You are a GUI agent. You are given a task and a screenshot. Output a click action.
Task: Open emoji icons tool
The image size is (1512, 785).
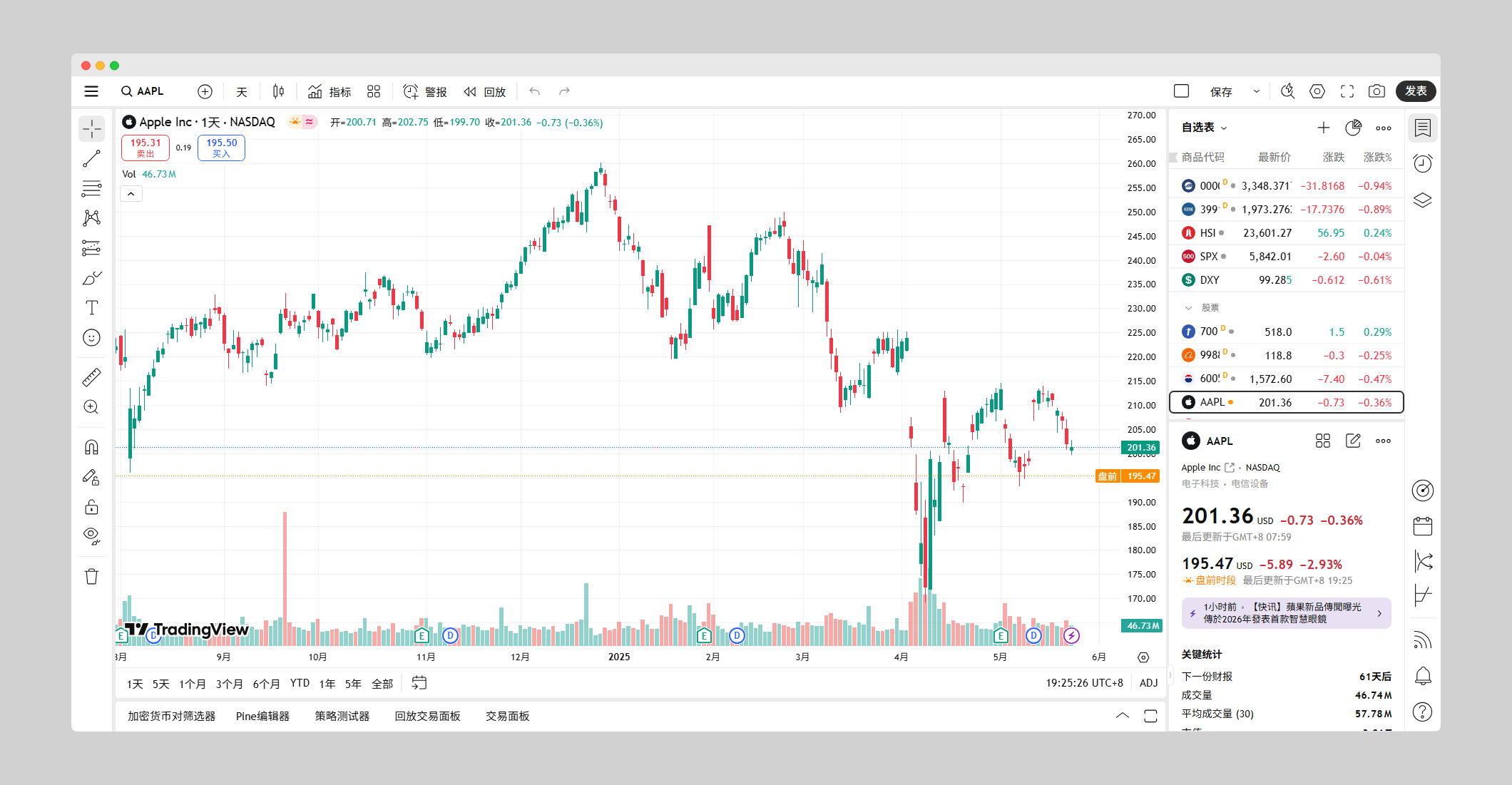[x=92, y=337]
